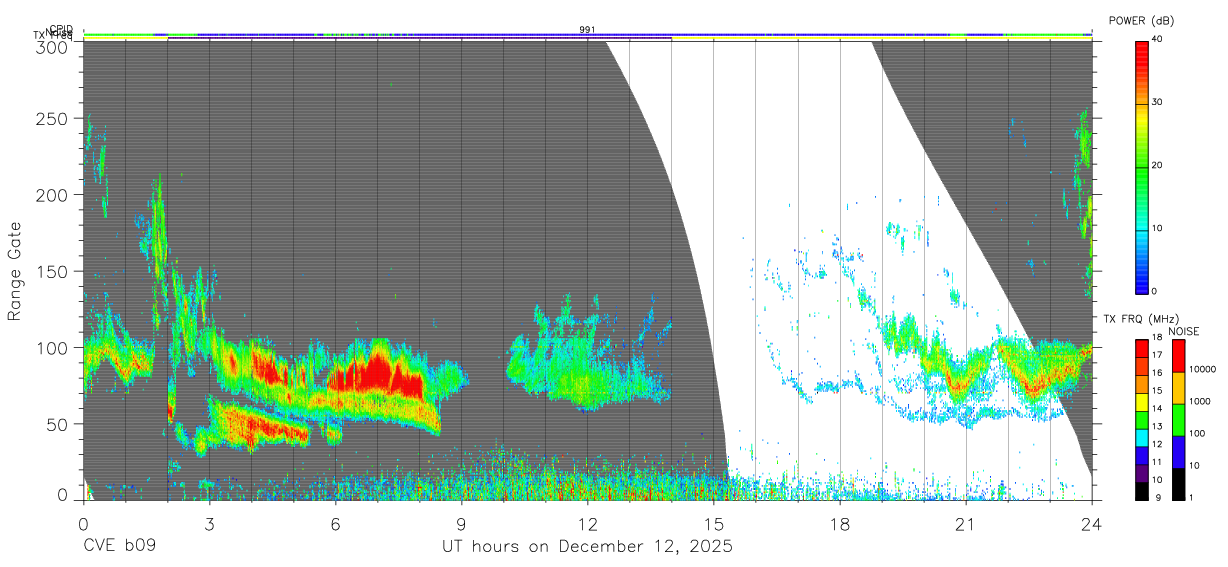
Task: Select the cyan 12–13 MHz swatch in TX FRQ bar
Action: coord(1142,437)
